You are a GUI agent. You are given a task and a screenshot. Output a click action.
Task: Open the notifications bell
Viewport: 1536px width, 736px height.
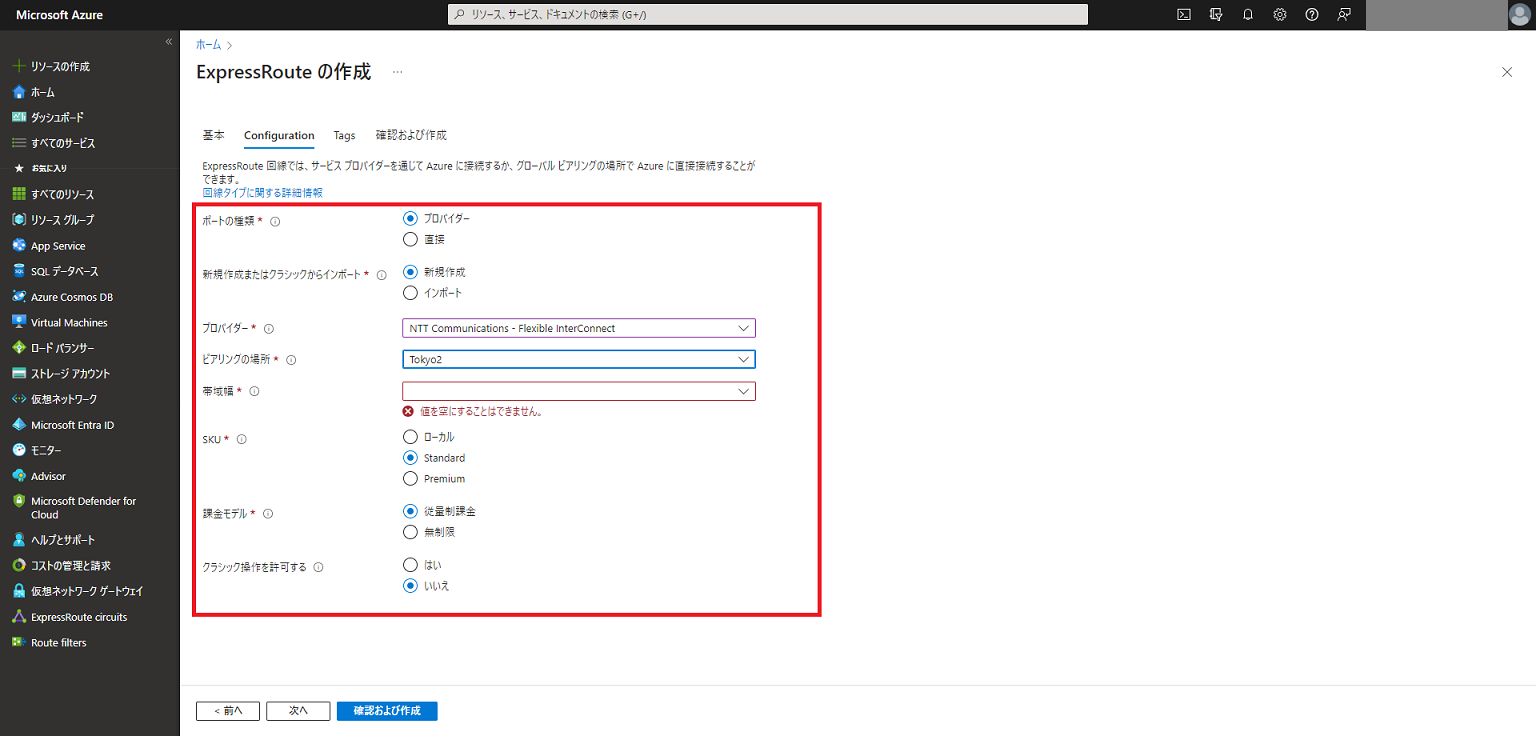(x=1248, y=15)
